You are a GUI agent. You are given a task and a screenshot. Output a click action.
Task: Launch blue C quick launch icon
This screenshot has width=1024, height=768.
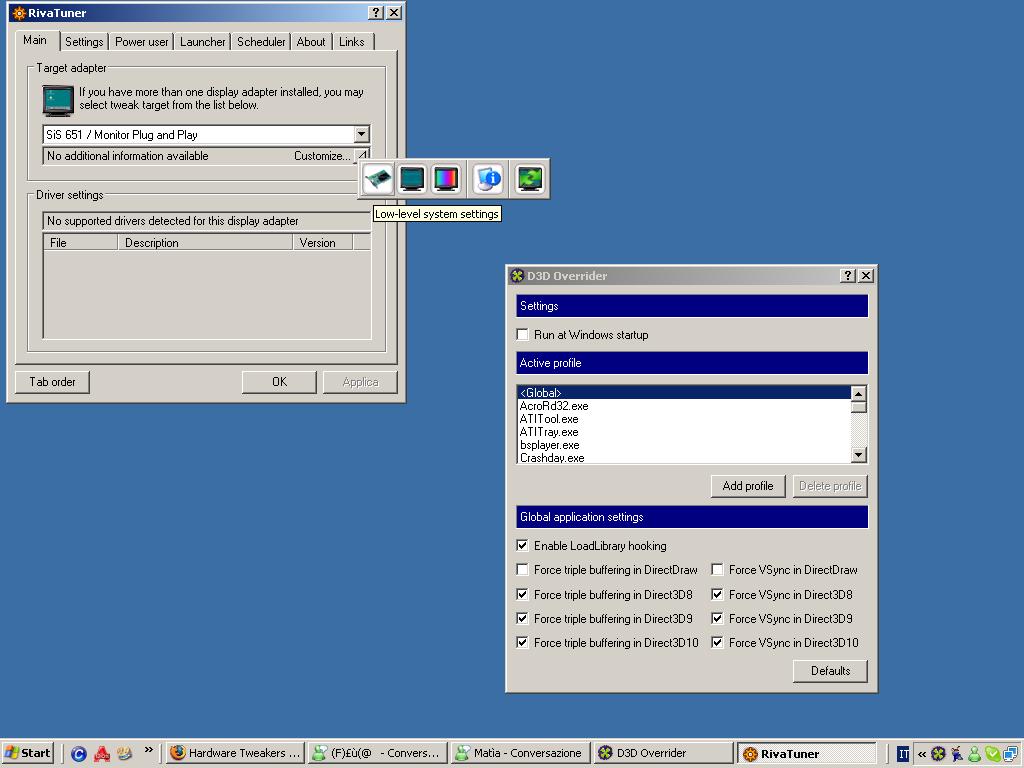pos(78,754)
